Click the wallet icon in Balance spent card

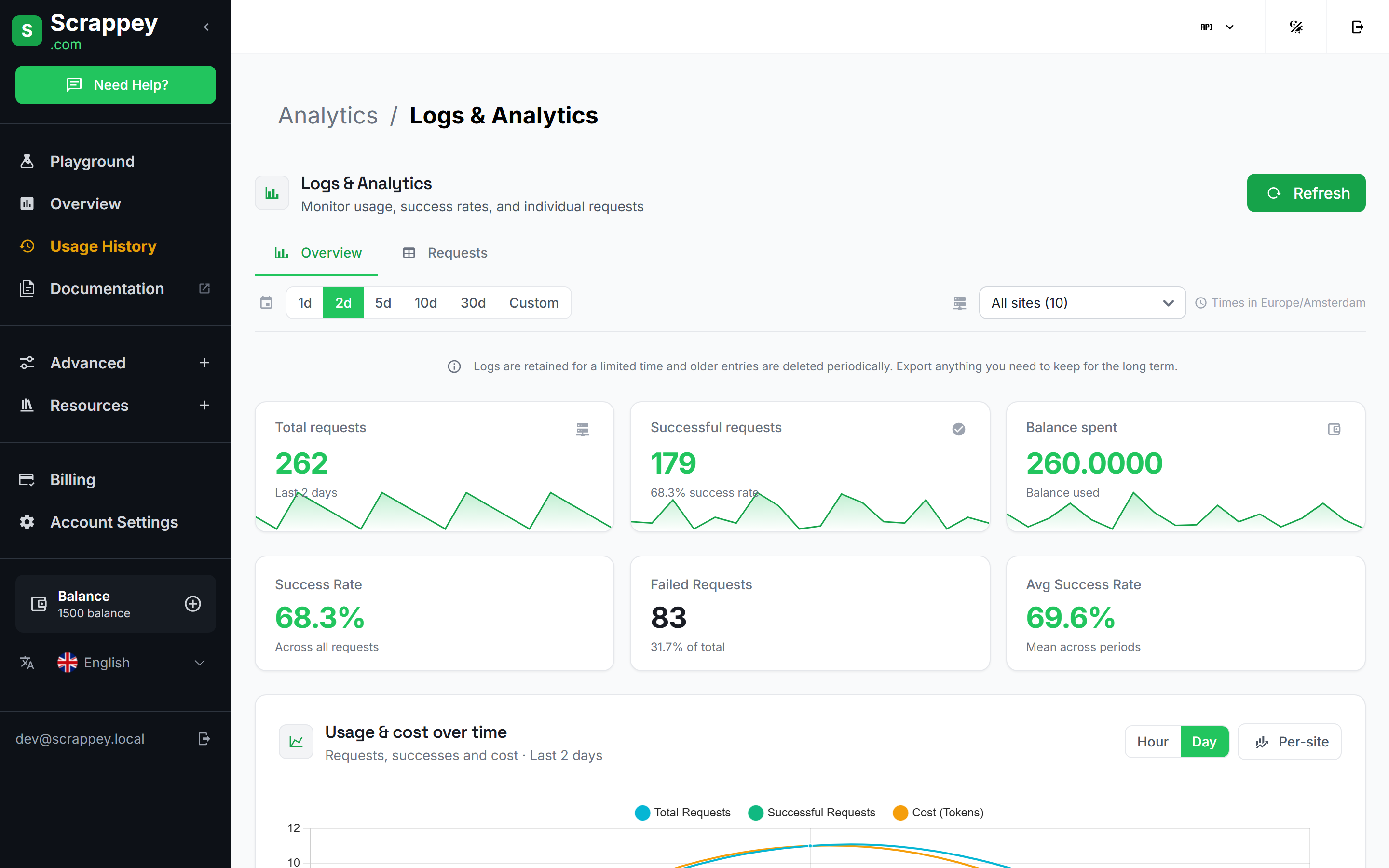click(x=1334, y=429)
